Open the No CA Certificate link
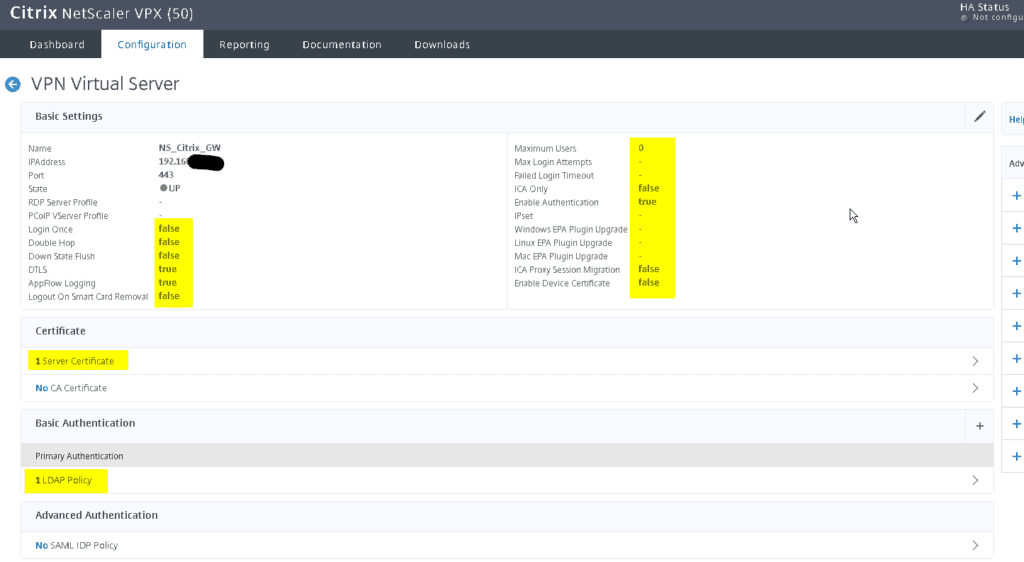The image size is (1024, 562). (x=71, y=388)
